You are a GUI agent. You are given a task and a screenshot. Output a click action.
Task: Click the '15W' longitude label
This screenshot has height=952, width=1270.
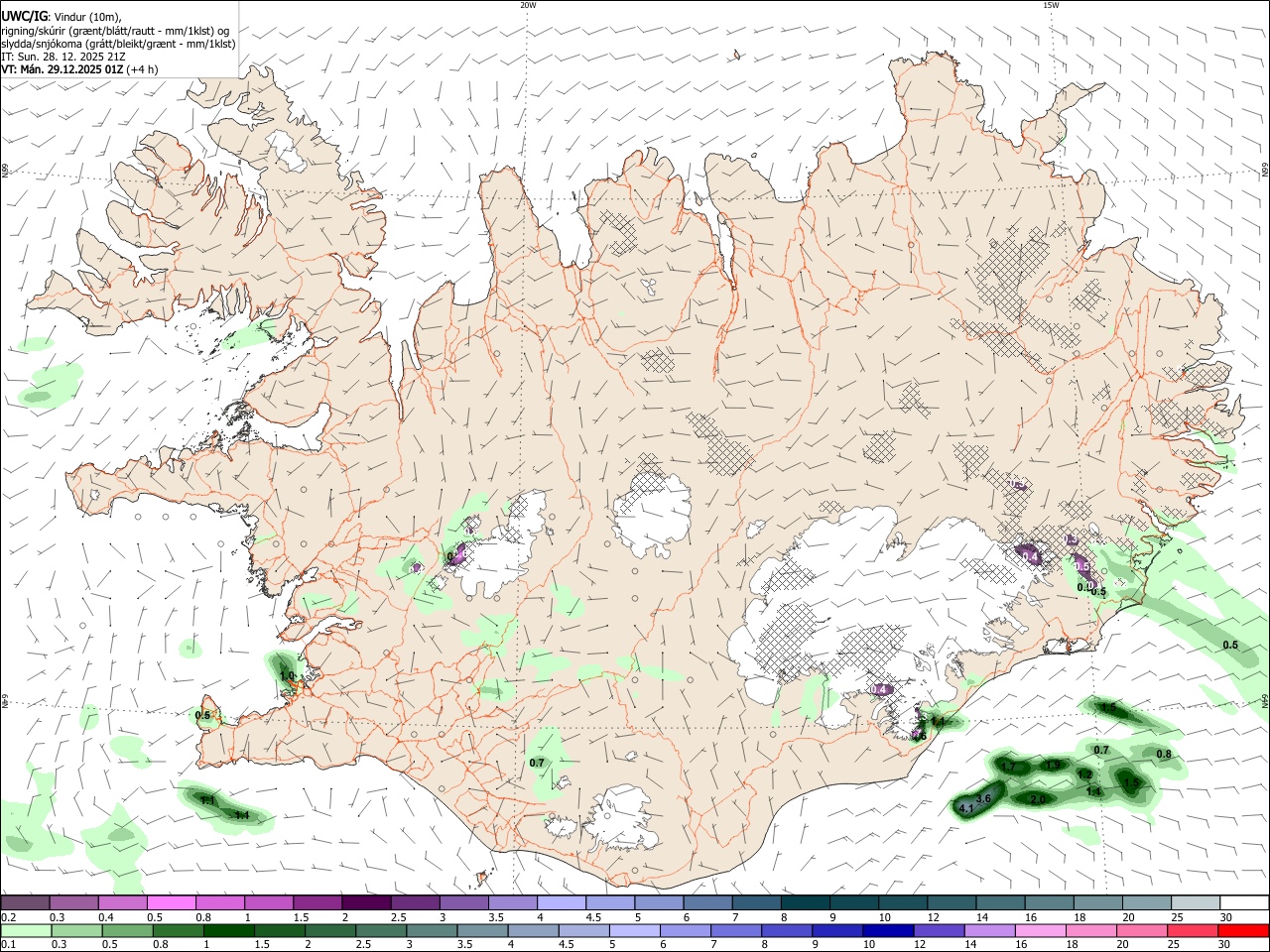click(1051, 5)
